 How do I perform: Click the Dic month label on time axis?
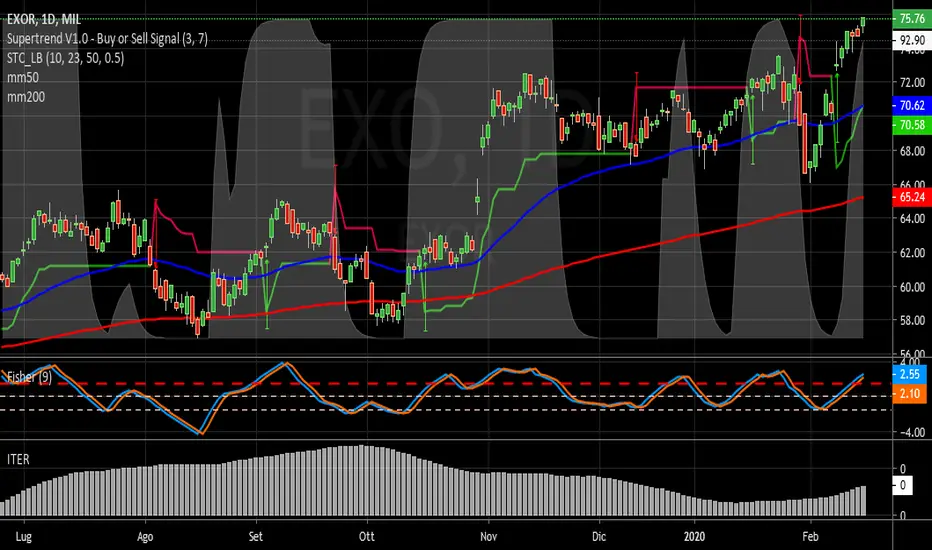point(599,536)
